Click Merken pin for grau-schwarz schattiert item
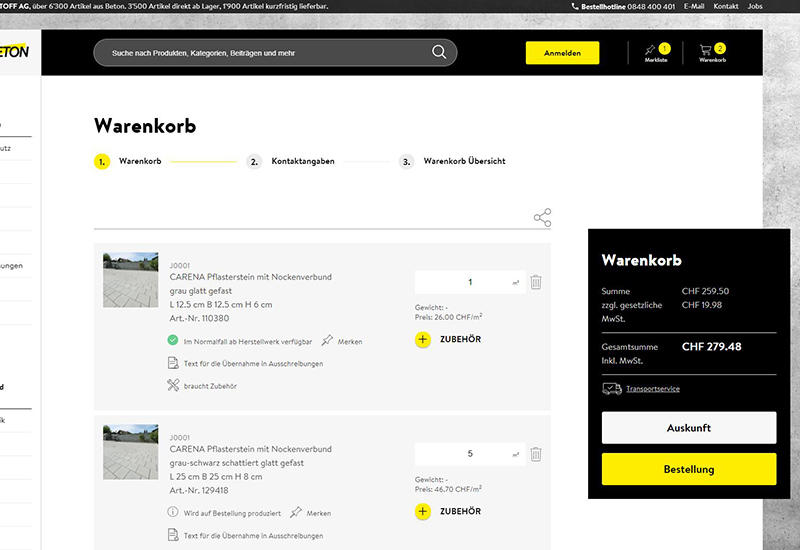Image resolution: width=800 pixels, height=550 pixels. [x=296, y=512]
